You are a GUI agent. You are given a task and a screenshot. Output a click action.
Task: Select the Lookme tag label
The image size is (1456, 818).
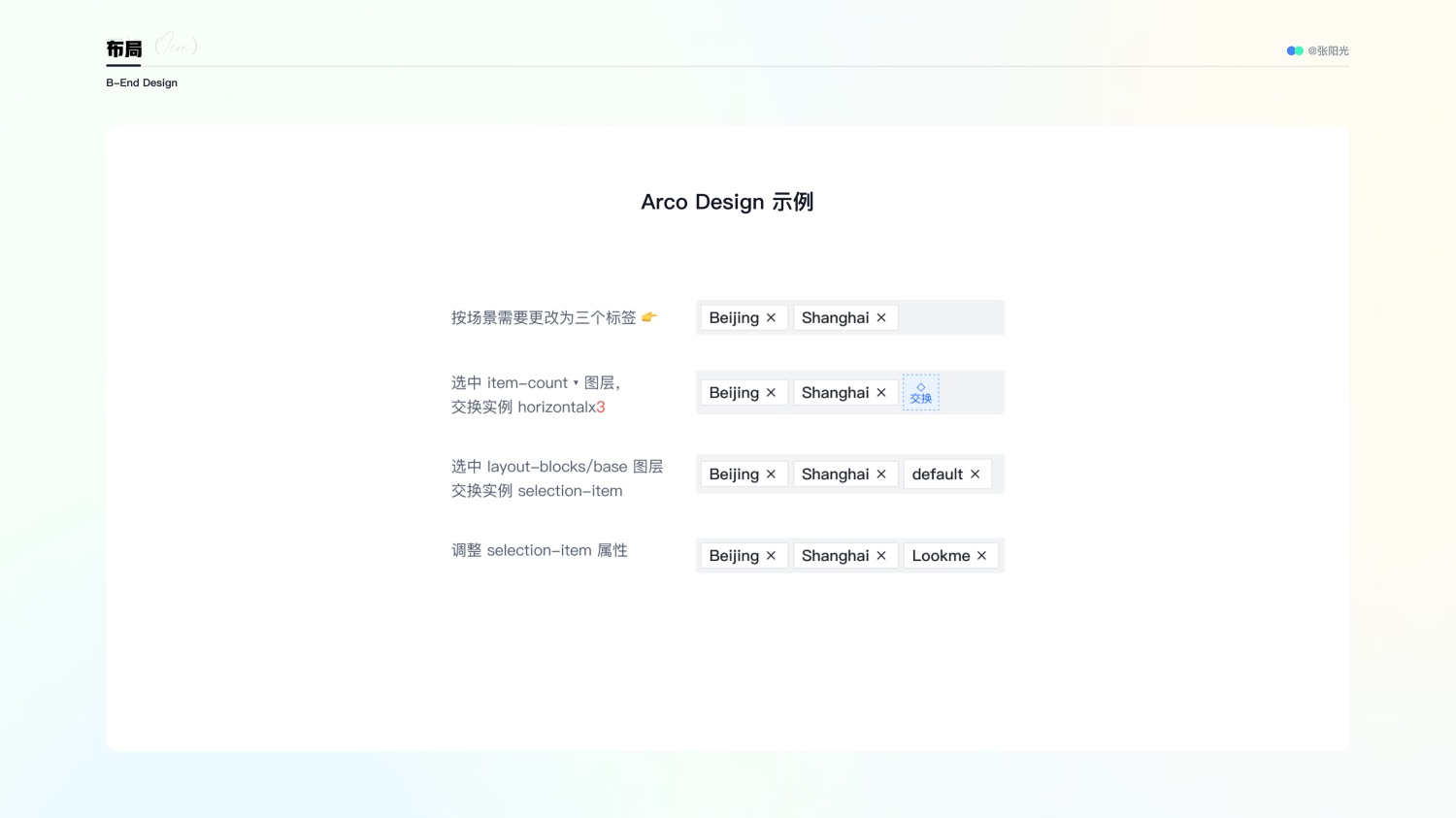coord(941,556)
